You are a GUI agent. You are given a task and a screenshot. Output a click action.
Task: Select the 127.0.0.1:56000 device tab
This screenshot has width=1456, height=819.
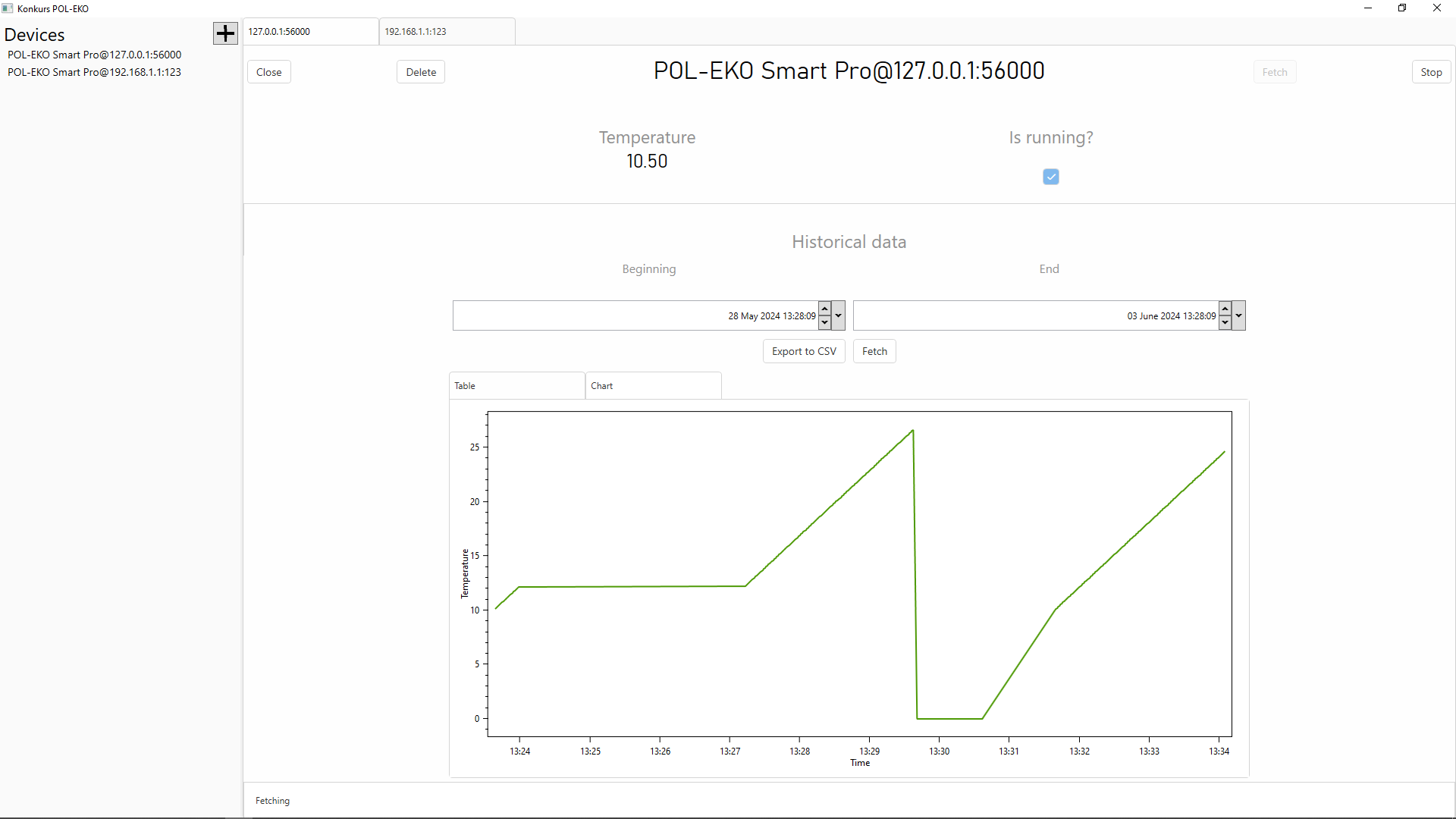tap(309, 32)
